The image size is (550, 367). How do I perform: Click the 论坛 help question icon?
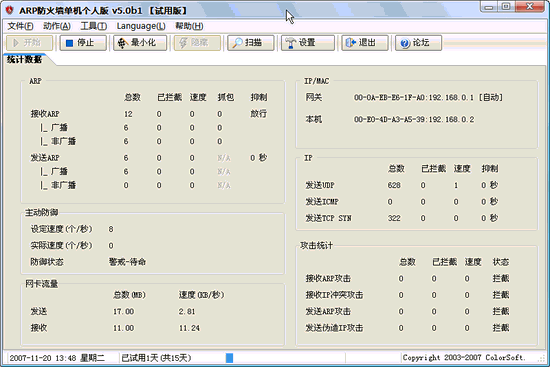click(405, 43)
